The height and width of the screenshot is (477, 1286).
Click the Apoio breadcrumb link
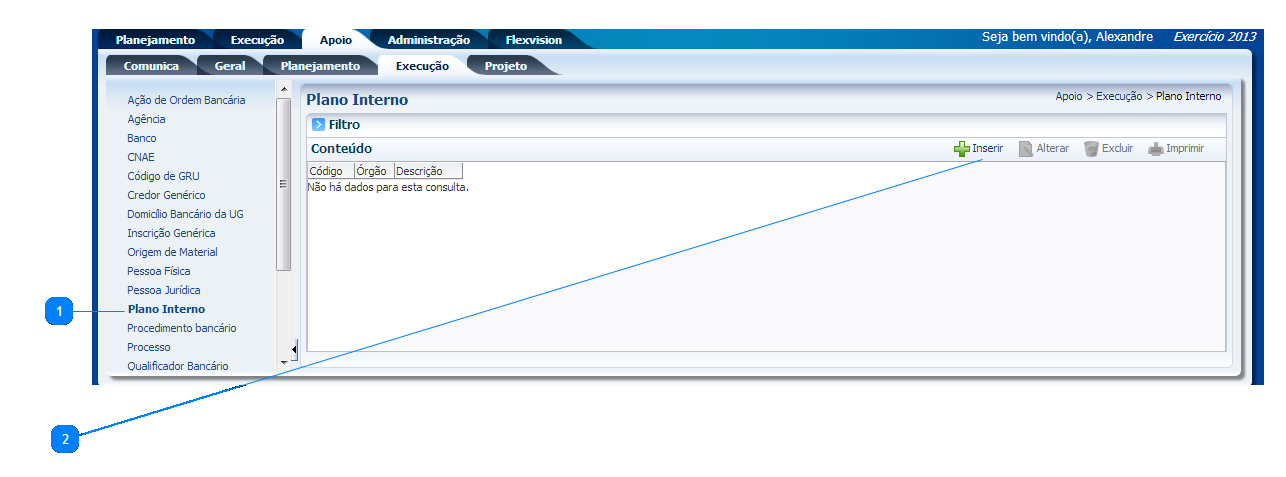point(1068,97)
